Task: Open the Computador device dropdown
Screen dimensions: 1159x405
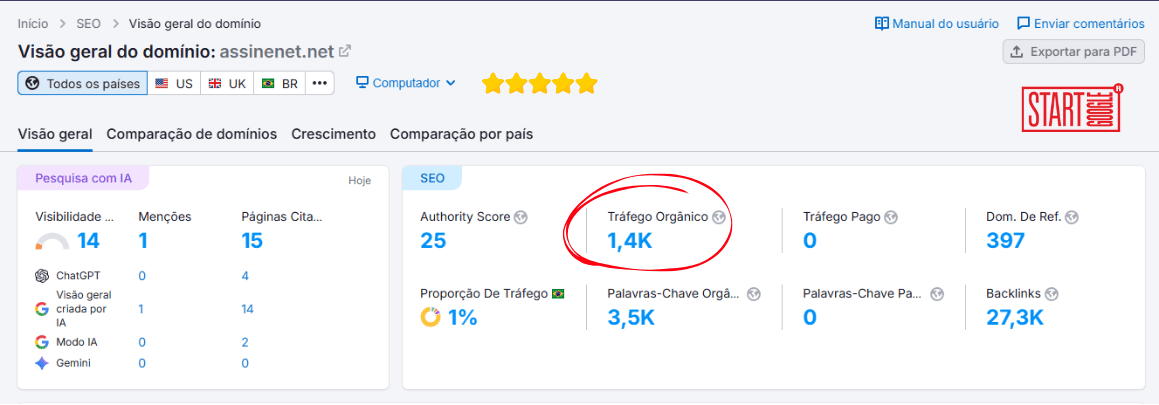Action: click(406, 83)
